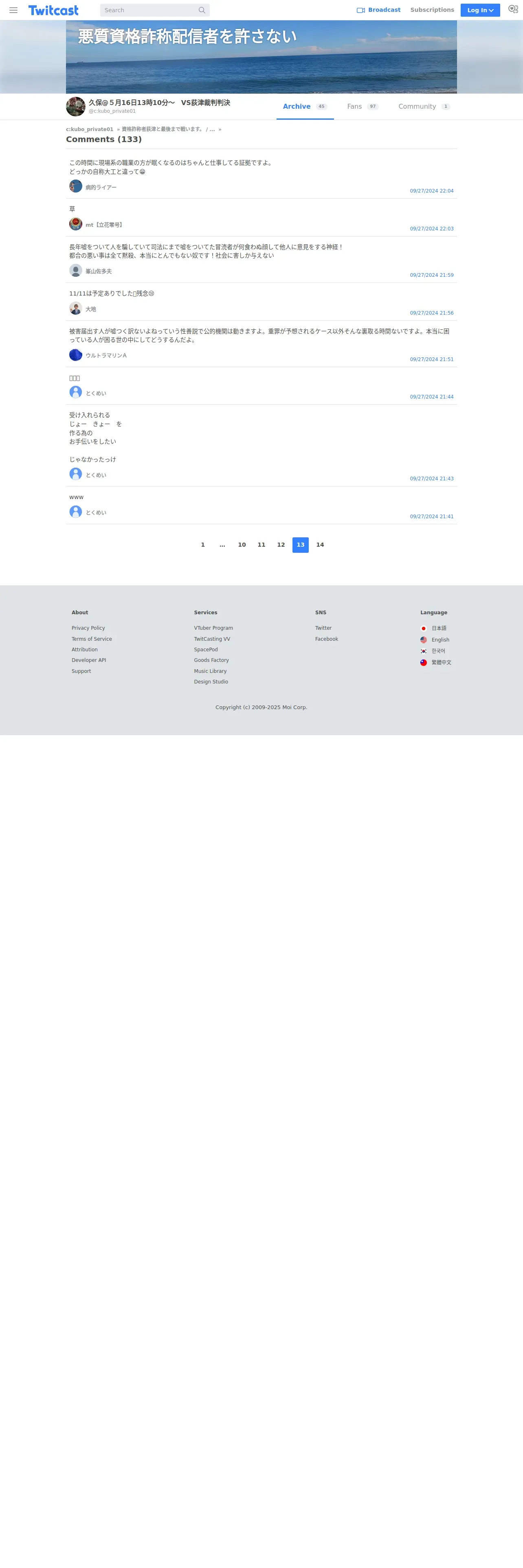Open Terms of Service link
The width and height of the screenshot is (523, 1568).
pos(92,639)
